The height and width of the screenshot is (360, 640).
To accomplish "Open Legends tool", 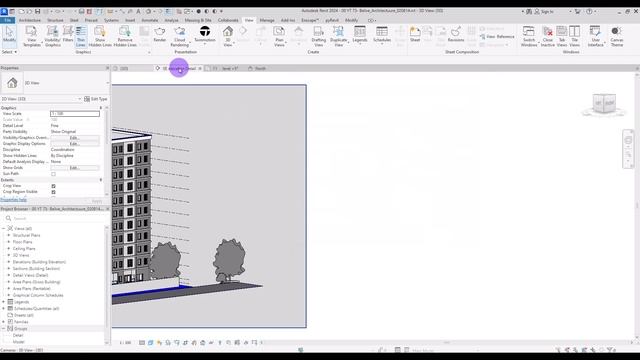I will [360, 34].
